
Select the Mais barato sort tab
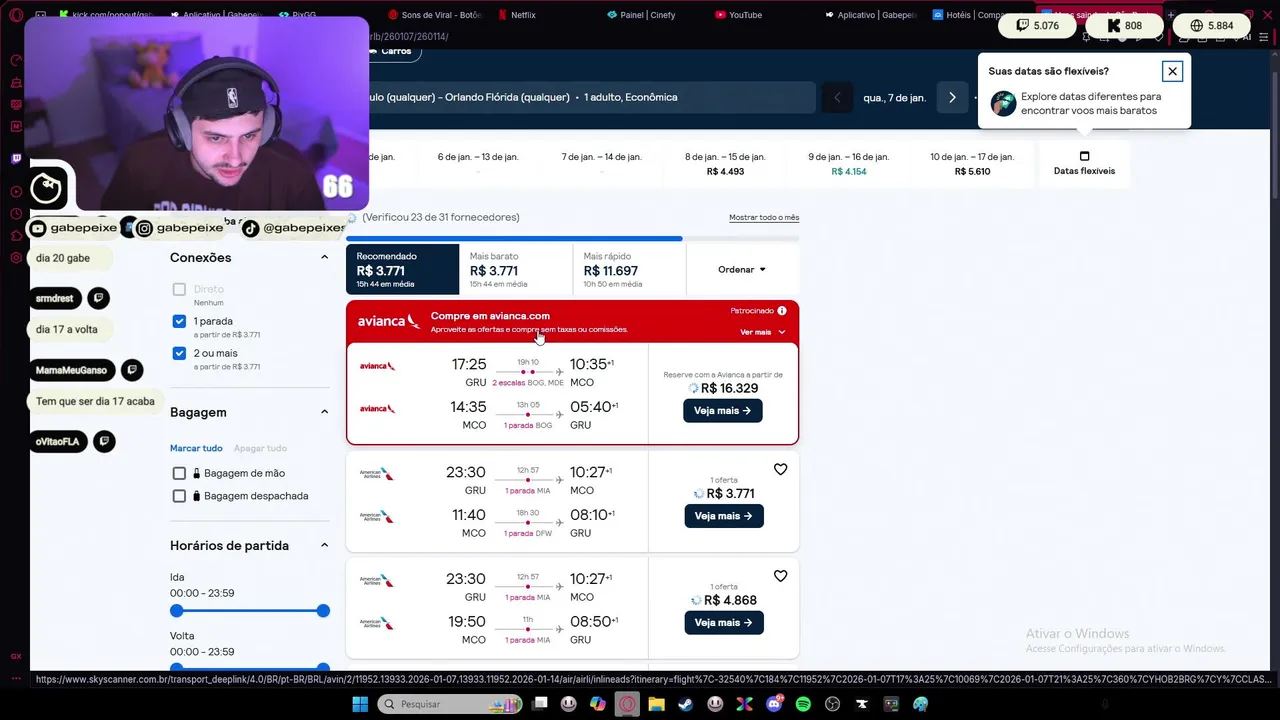click(x=516, y=269)
